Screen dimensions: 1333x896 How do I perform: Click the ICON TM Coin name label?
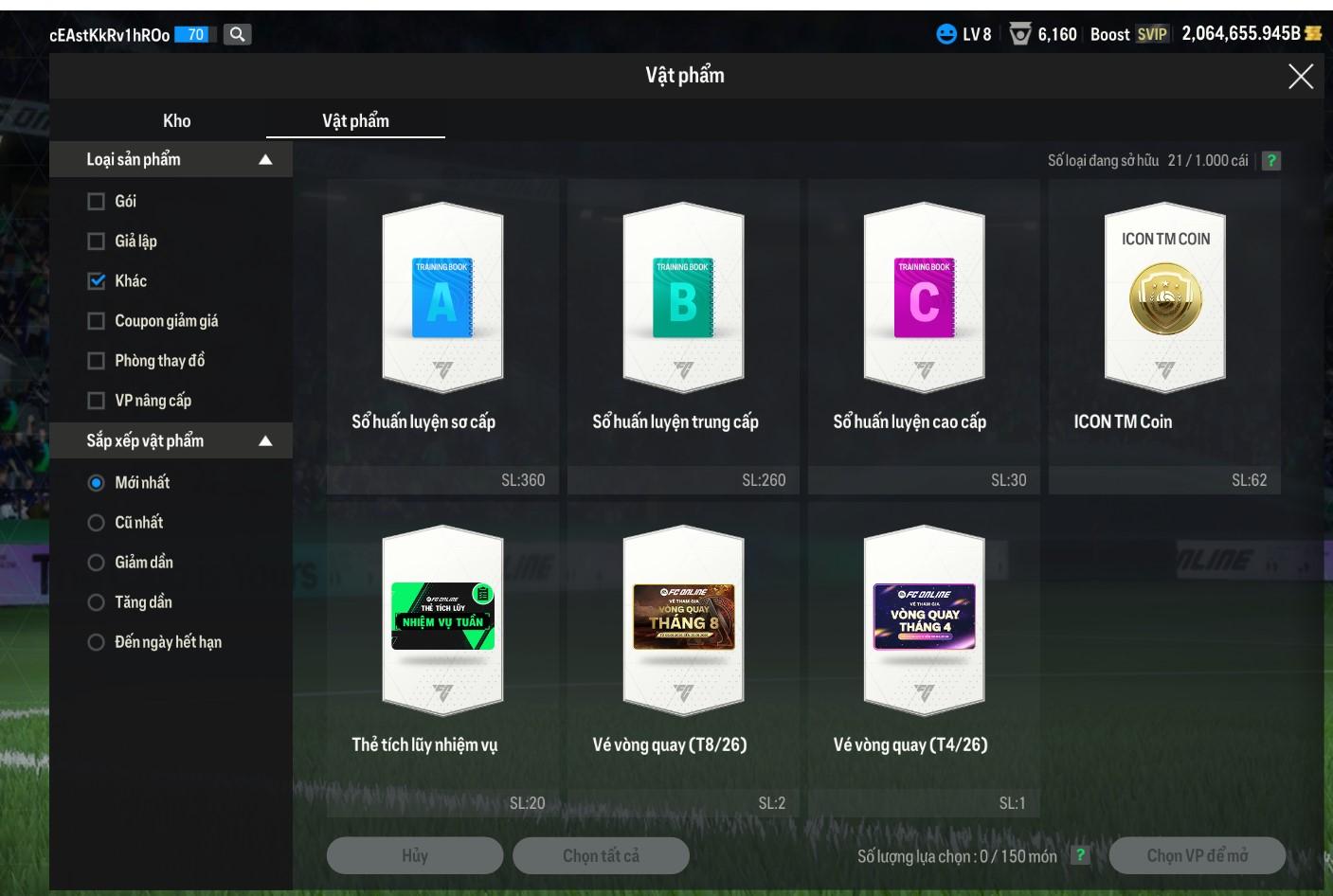coord(1123,421)
